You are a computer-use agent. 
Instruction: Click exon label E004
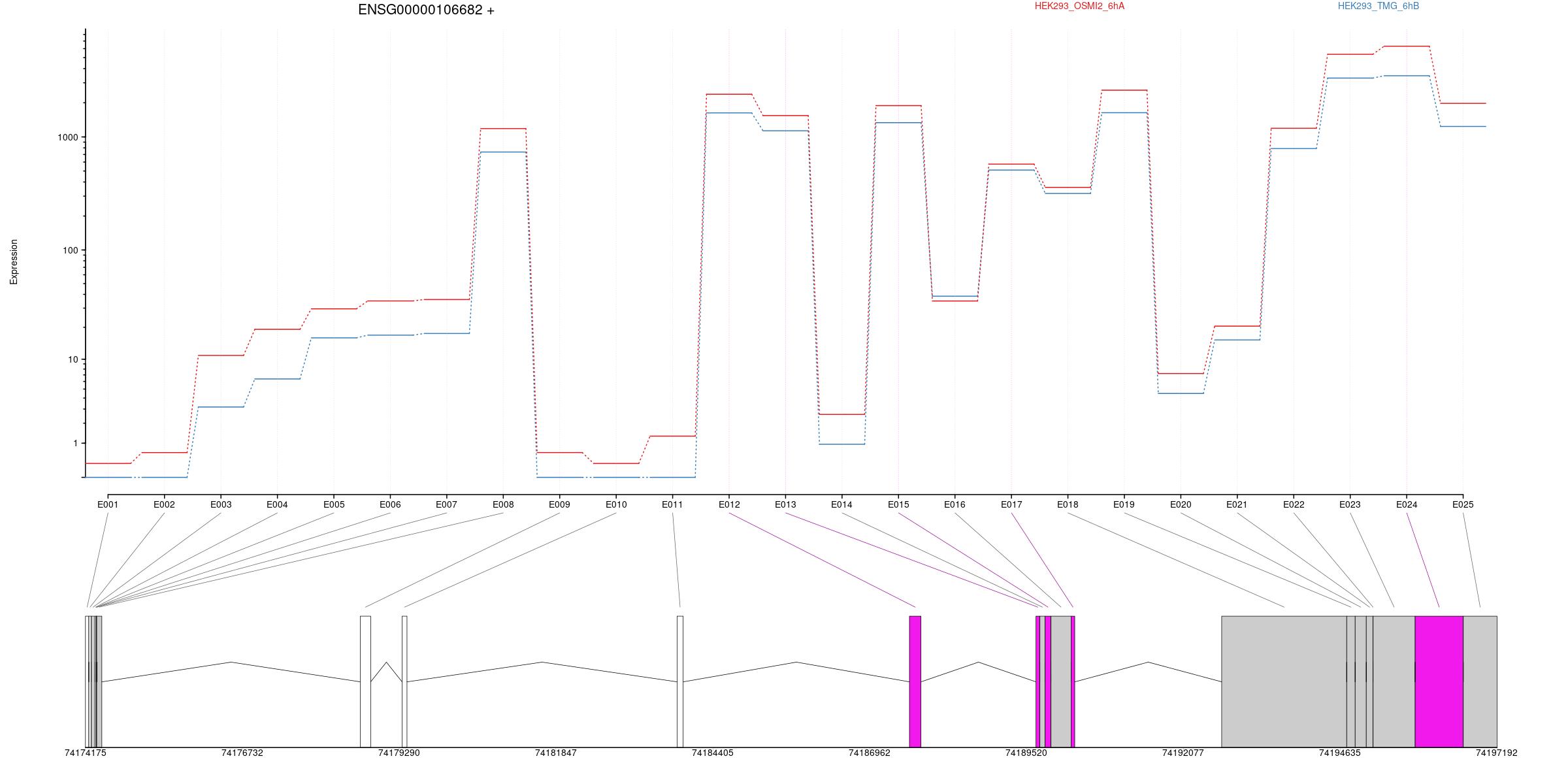(x=277, y=504)
